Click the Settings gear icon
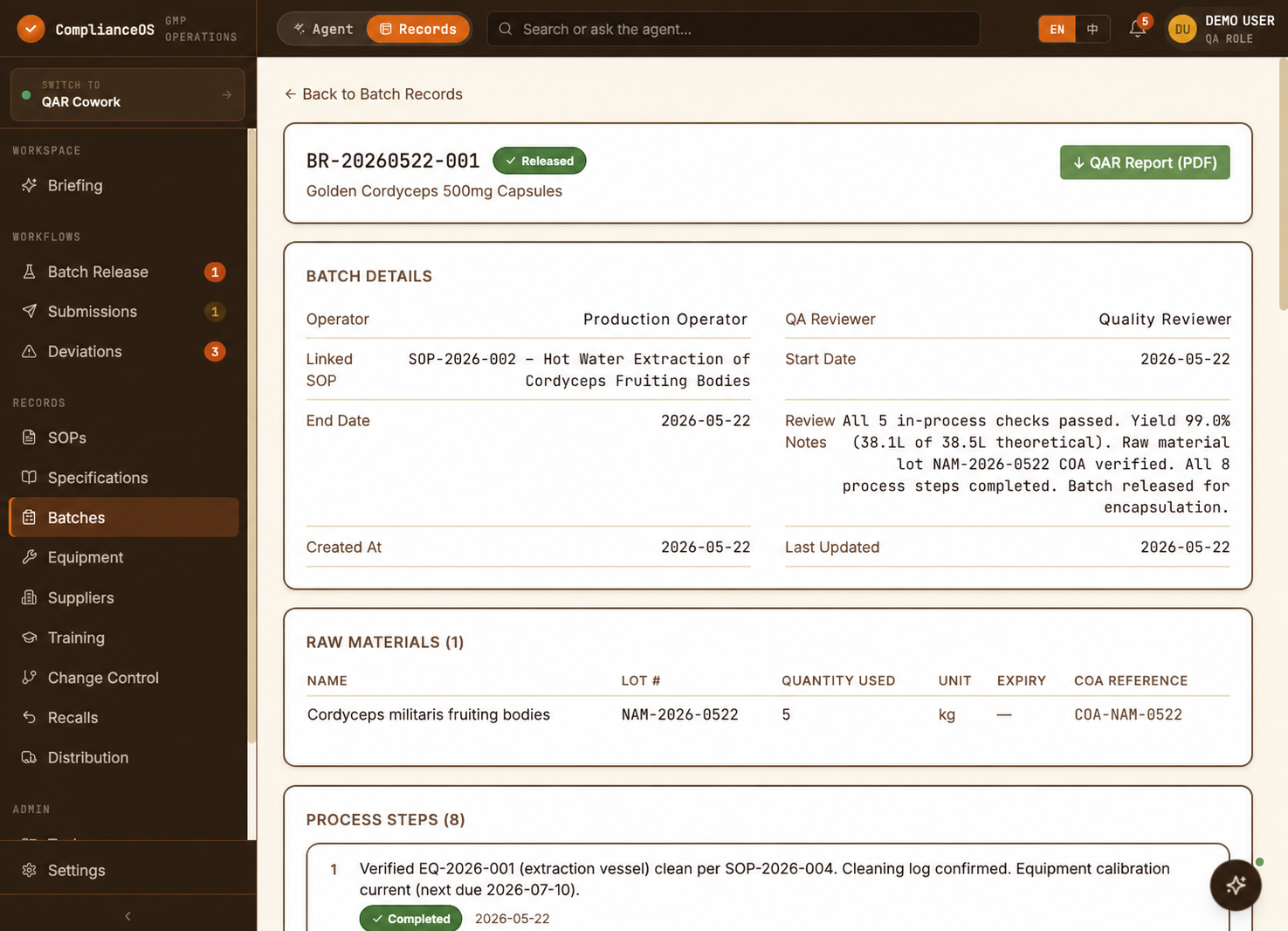Viewport: 1288px width, 931px height. pos(29,870)
